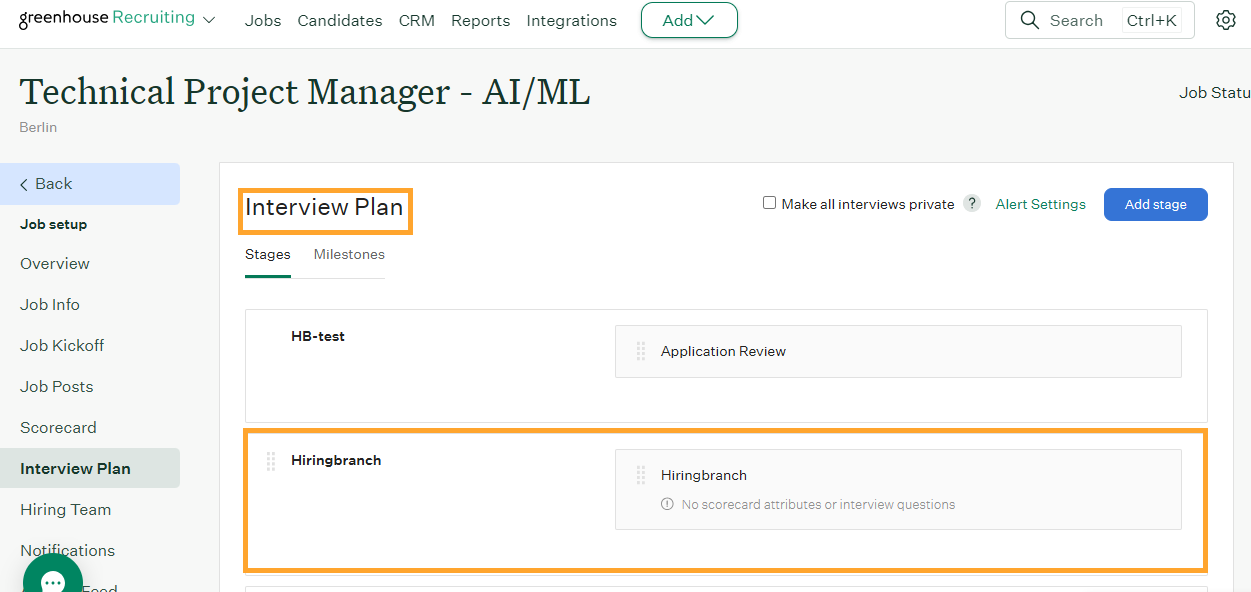Open the Candidates menu
This screenshot has height=592, width=1251.
pyautogui.click(x=339, y=21)
